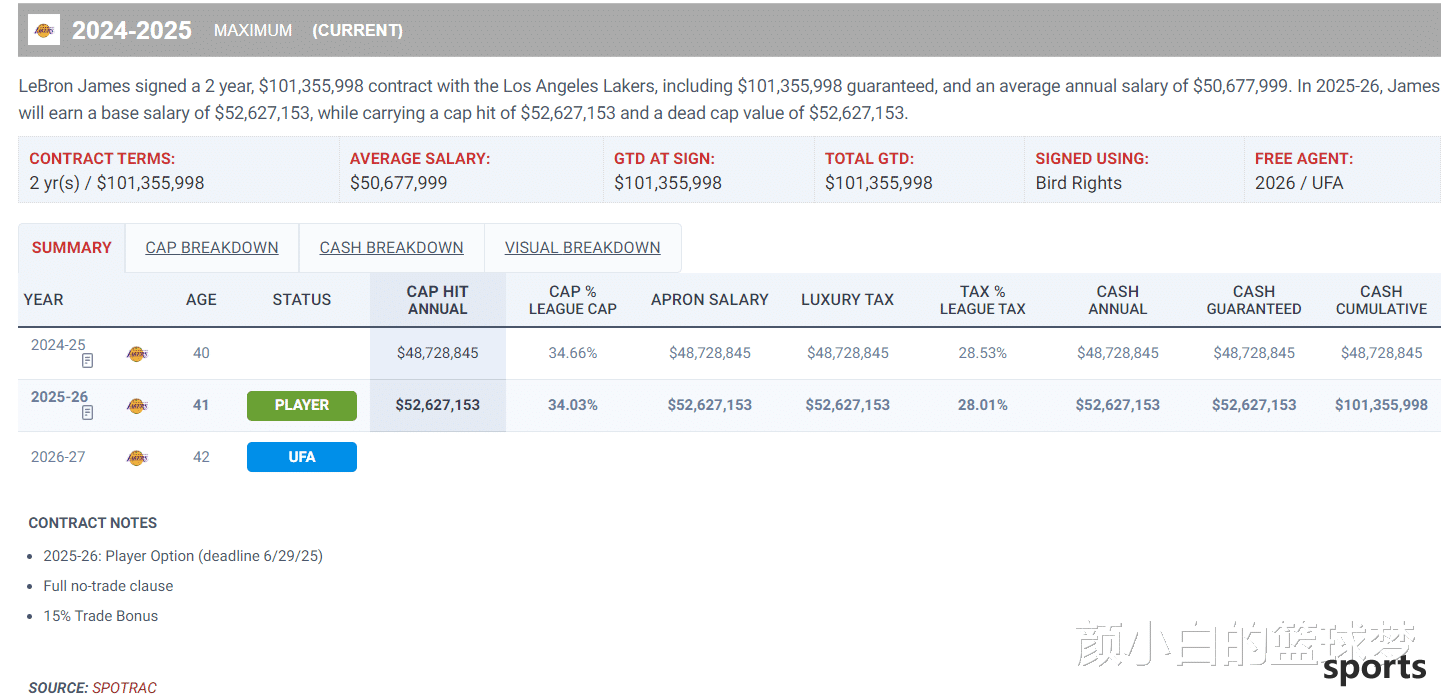Image resolution: width=1441 pixels, height=699 pixels.
Task: Show the Visual Breakdown tab
Action: (x=582, y=248)
